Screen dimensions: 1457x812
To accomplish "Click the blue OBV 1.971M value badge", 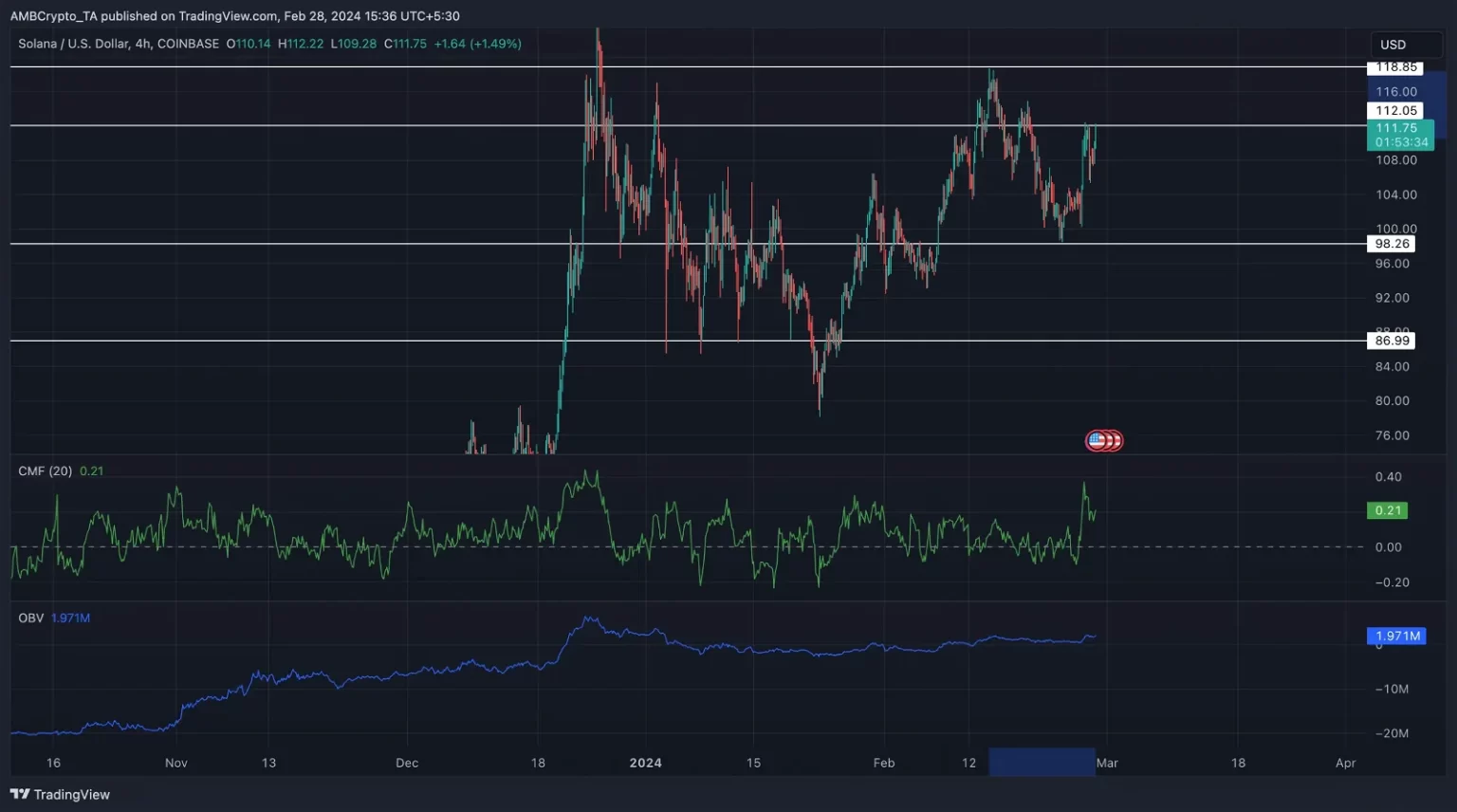I will point(1397,636).
